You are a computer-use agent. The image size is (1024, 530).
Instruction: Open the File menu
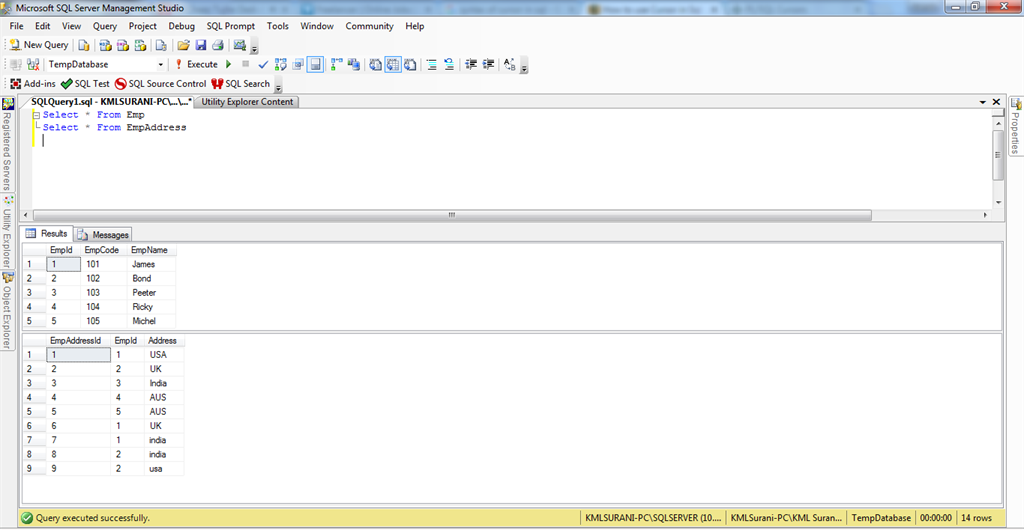[x=16, y=26]
